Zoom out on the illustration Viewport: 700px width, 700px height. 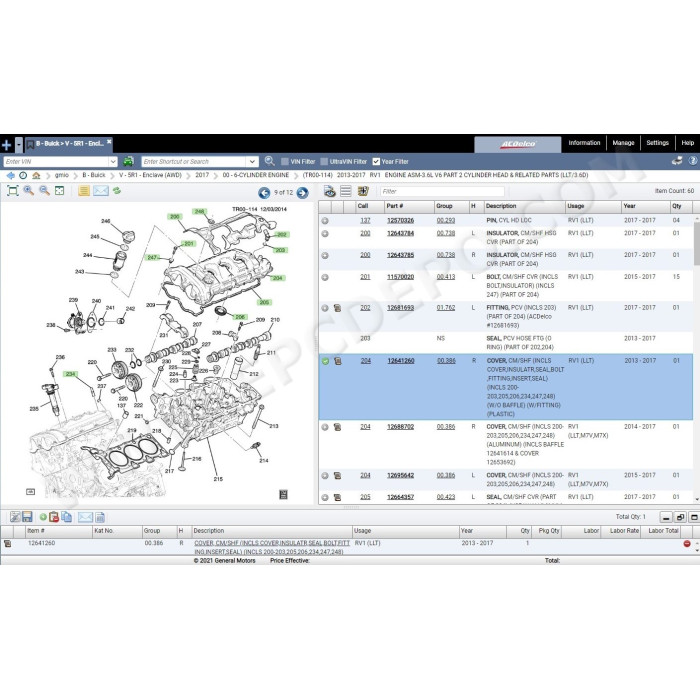pyautogui.click(x=44, y=191)
